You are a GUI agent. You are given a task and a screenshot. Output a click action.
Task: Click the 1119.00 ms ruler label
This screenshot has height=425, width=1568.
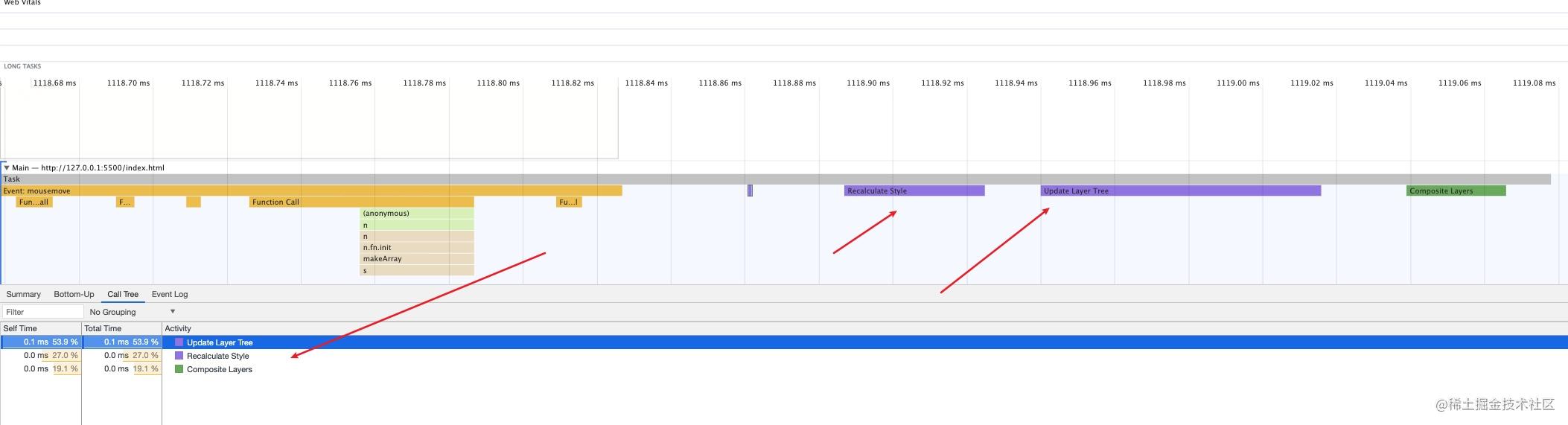tap(1237, 83)
